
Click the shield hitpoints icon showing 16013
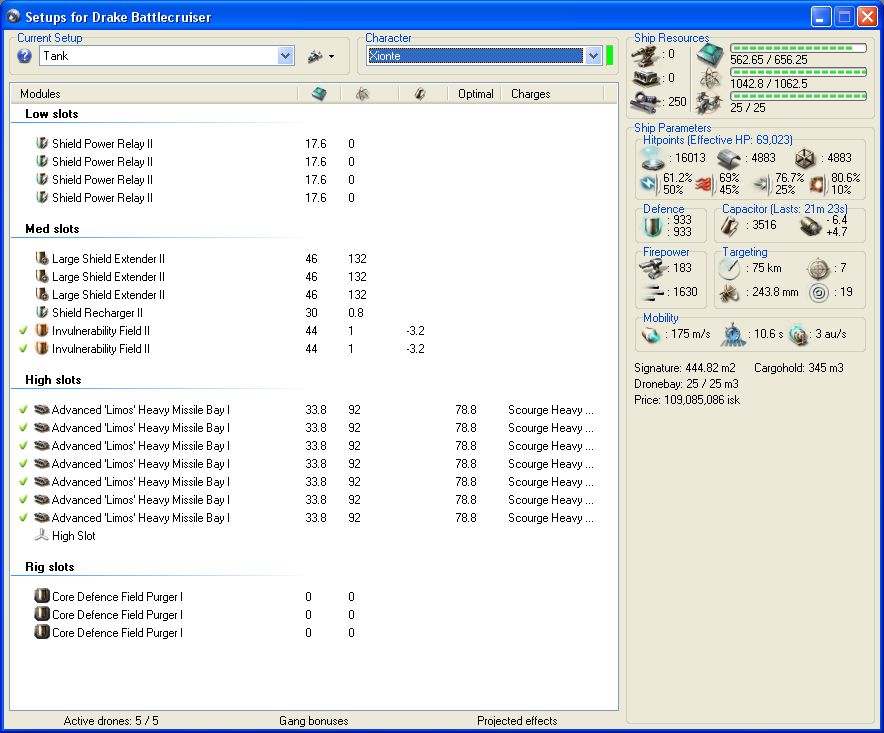pos(653,158)
